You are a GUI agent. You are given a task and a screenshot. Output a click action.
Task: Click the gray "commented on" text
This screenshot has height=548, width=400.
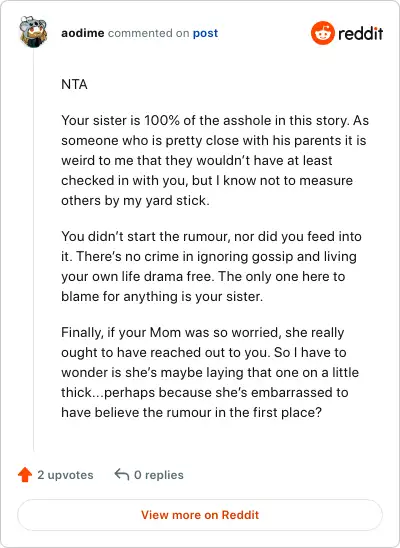pos(148,33)
